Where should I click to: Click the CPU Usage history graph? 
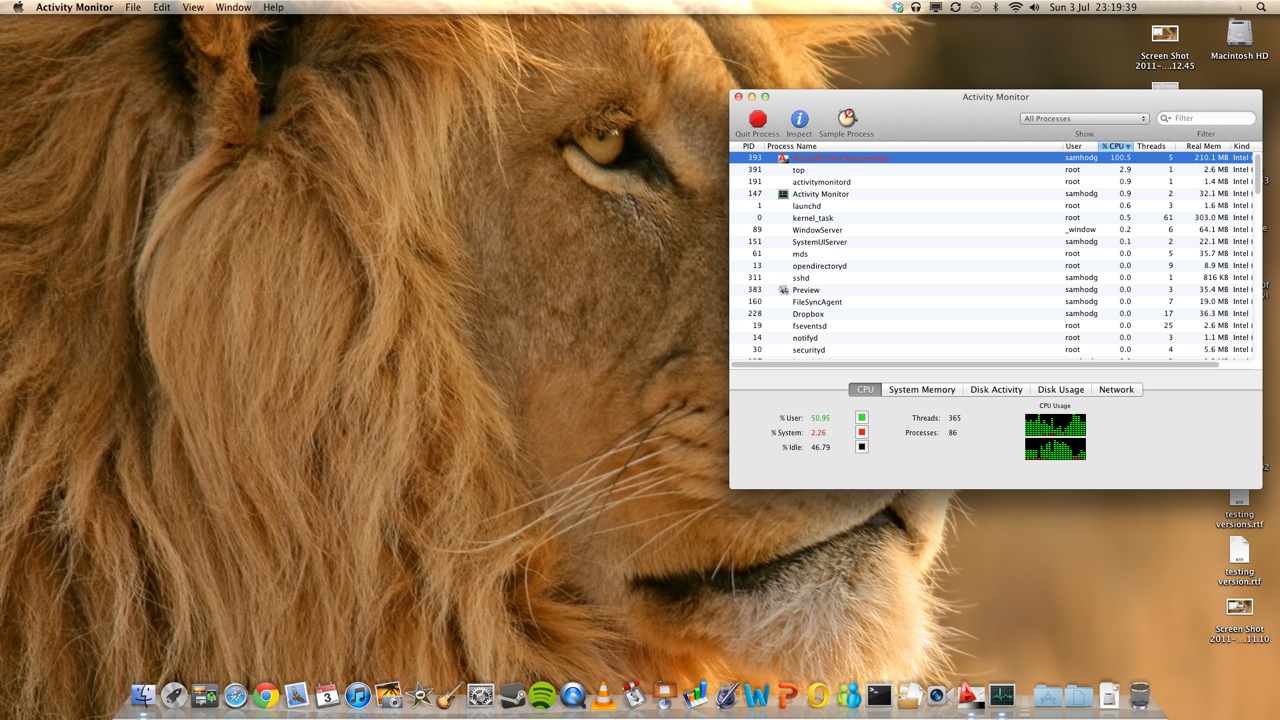[1055, 437]
